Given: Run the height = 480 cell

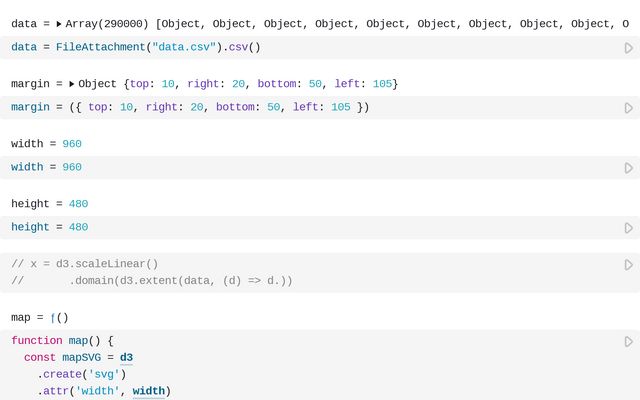Looking at the screenshot, I should pos(628,228).
